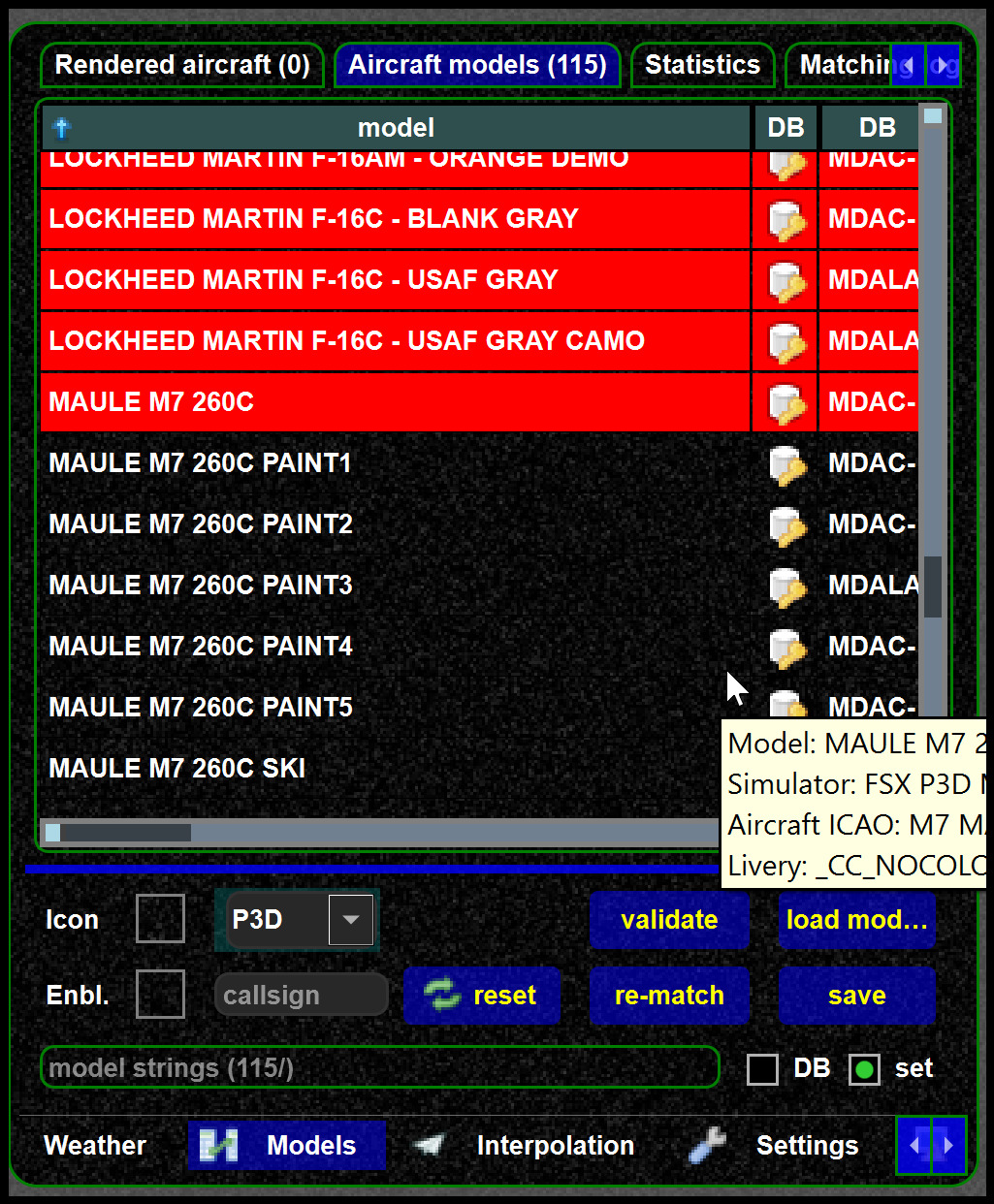
Task: Sort by the model column header
Action: point(397,128)
